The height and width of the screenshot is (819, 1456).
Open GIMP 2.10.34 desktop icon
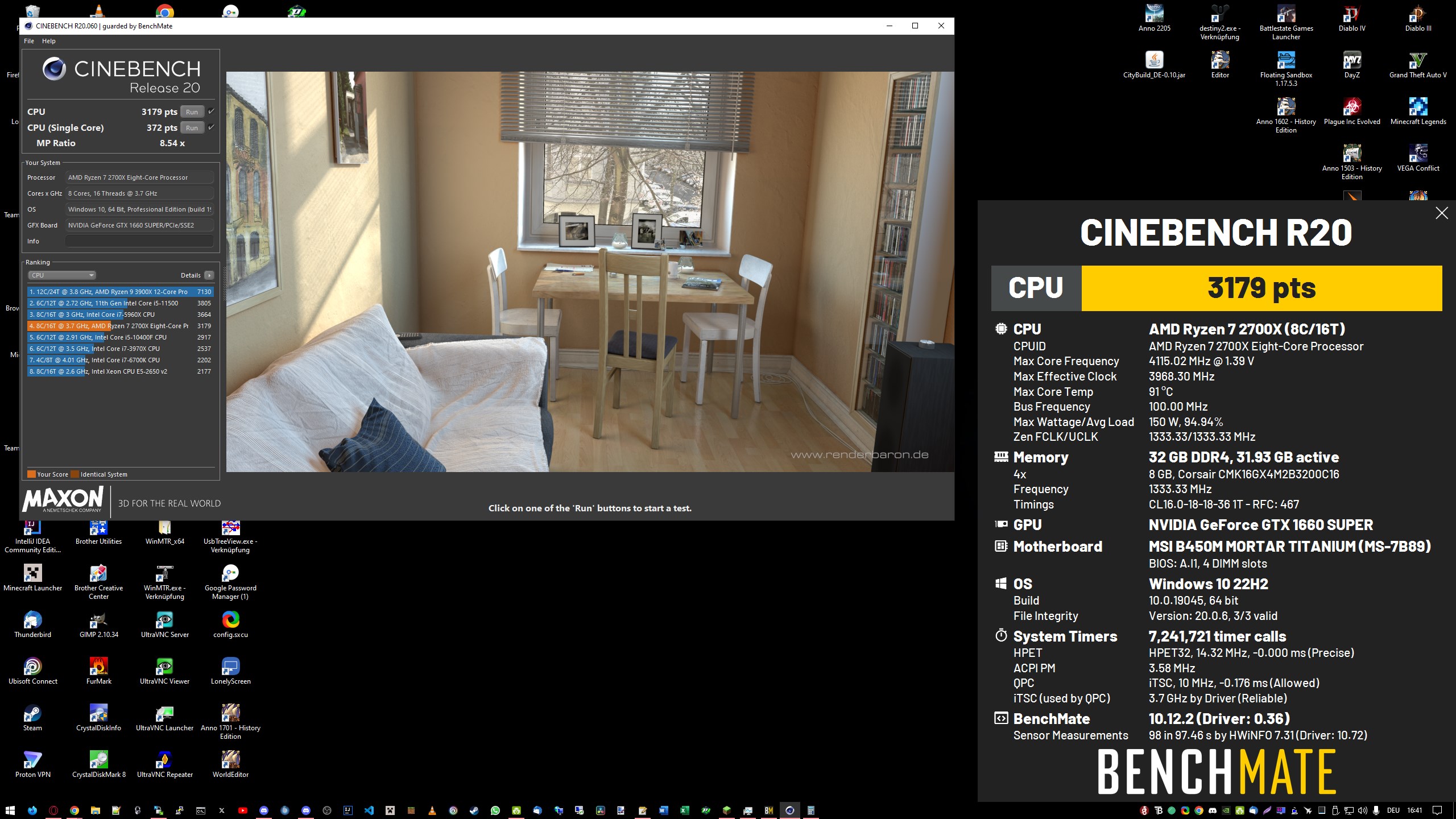point(98,624)
